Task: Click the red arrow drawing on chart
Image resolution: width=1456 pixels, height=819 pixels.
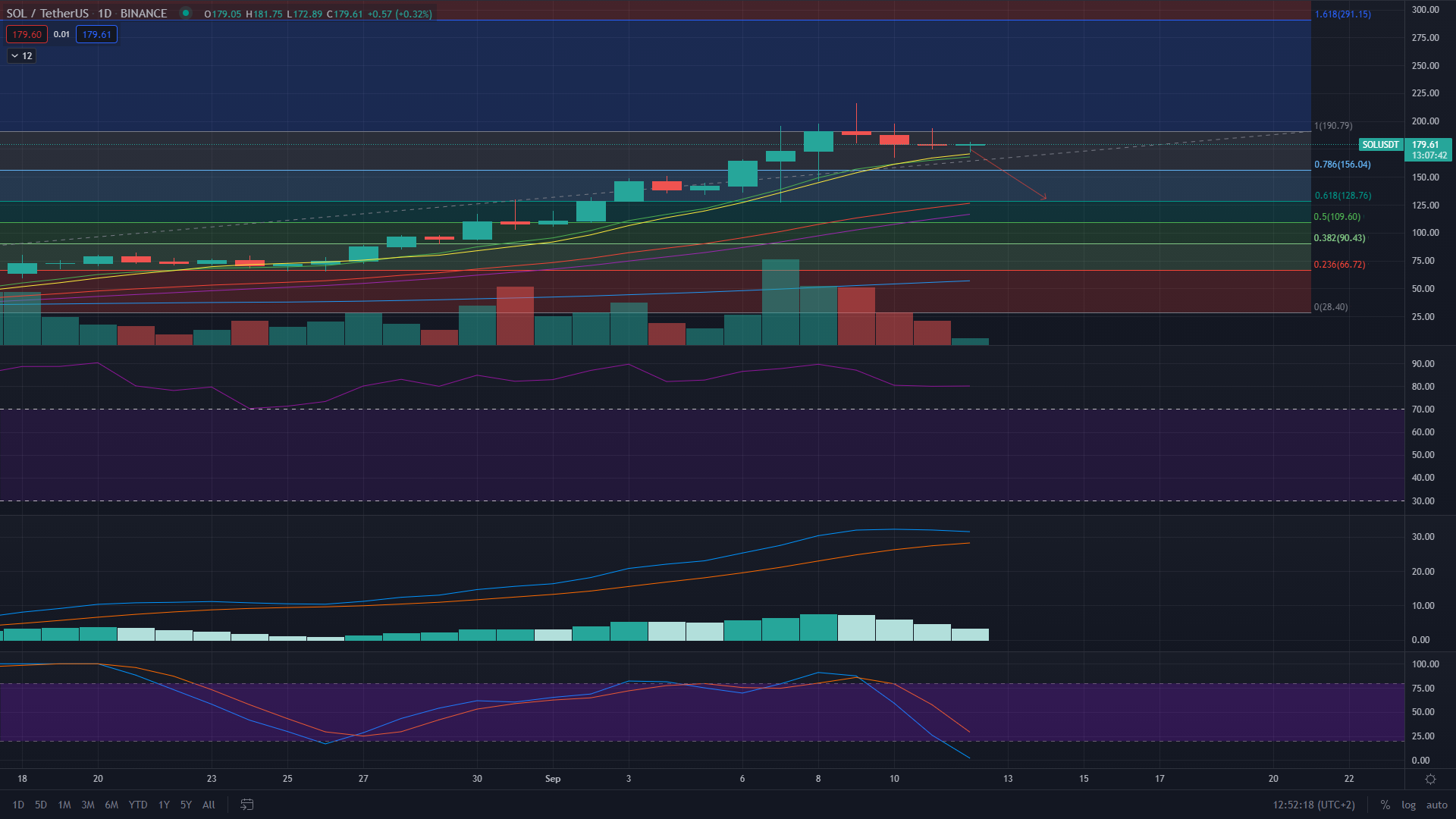Action: [1009, 175]
